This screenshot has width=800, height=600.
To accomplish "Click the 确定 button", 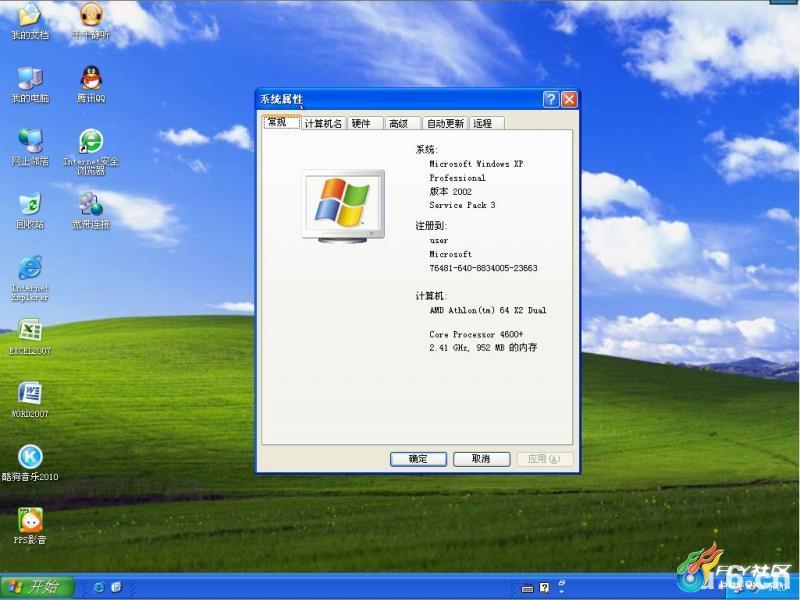I will point(418,459).
